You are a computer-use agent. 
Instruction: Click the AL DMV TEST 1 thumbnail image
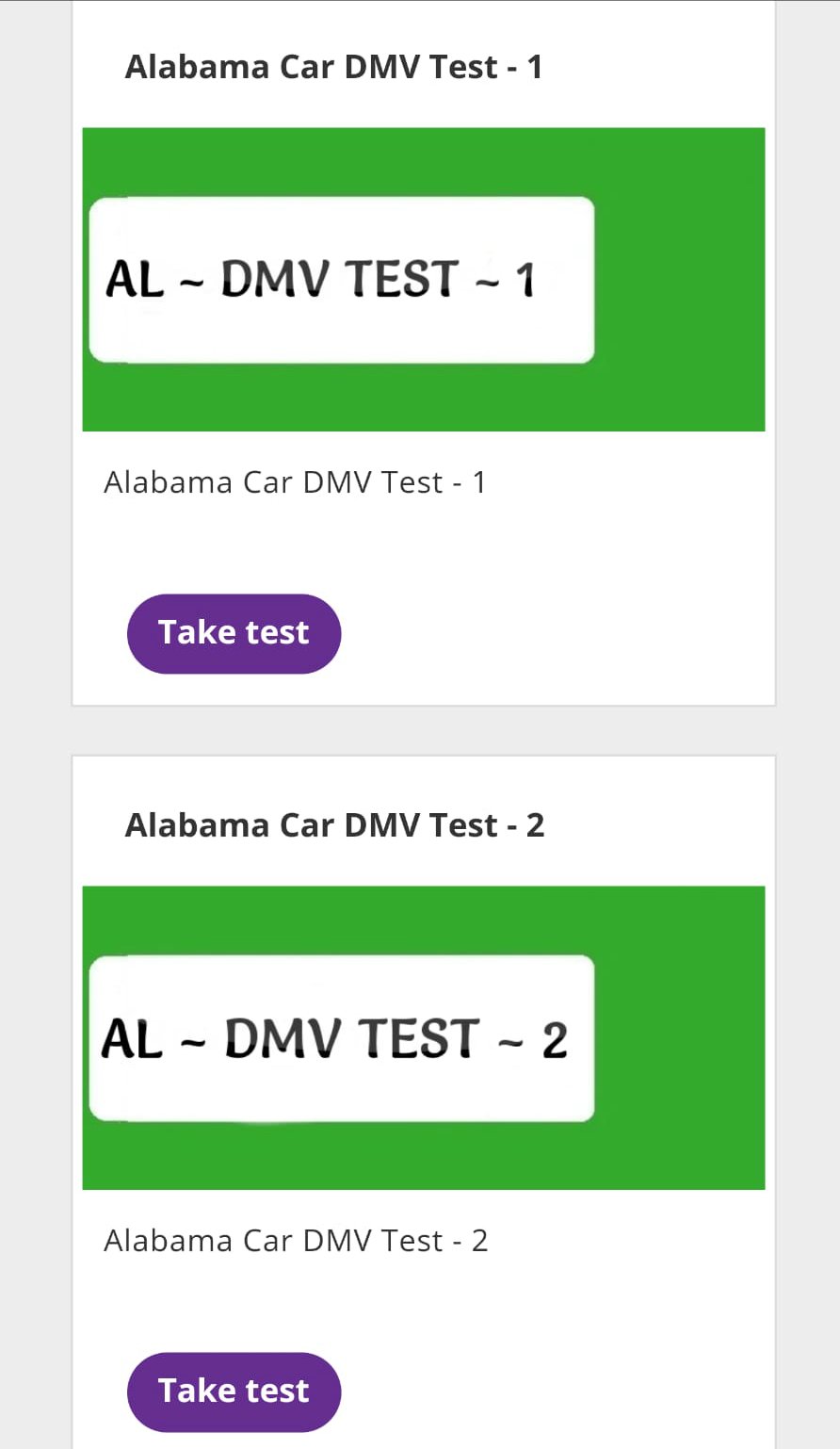pyautogui.click(x=424, y=278)
